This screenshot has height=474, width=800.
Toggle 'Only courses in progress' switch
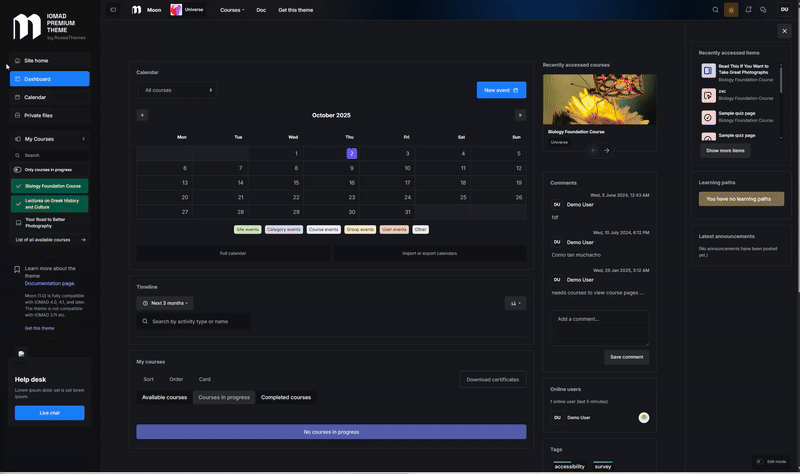(x=17, y=170)
